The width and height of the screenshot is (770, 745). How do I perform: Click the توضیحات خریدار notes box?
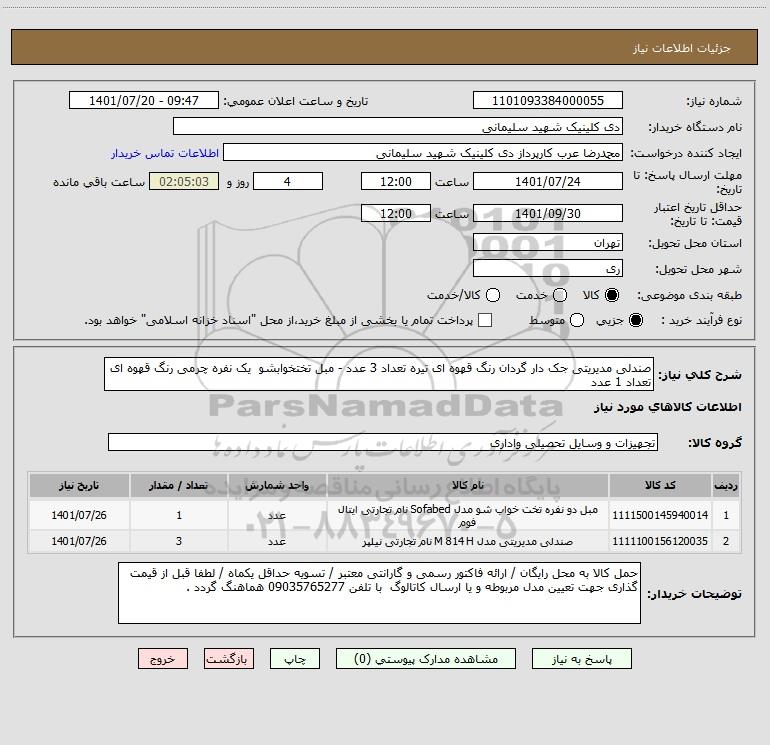380,593
